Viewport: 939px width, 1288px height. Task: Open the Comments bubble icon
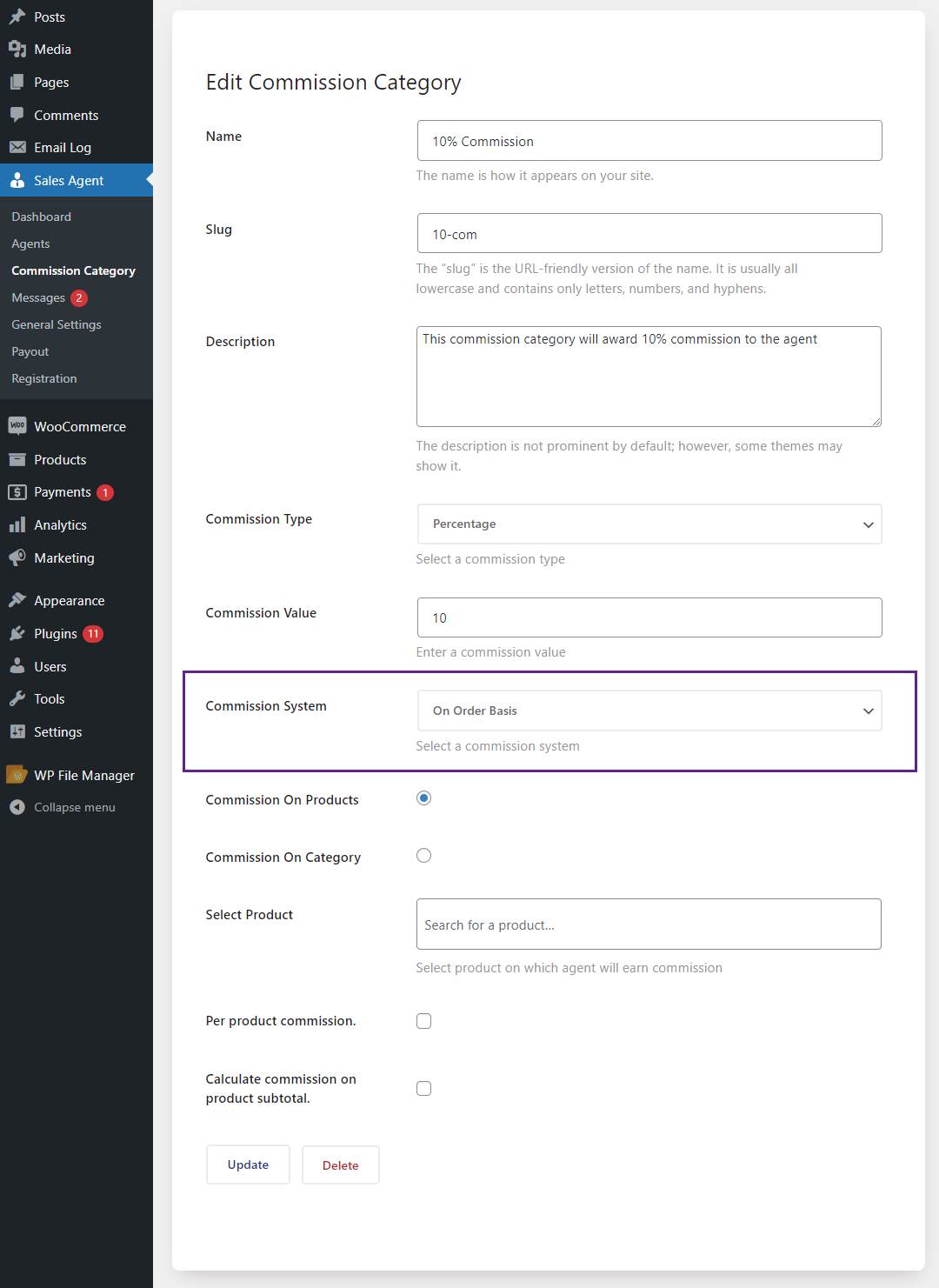coord(17,115)
